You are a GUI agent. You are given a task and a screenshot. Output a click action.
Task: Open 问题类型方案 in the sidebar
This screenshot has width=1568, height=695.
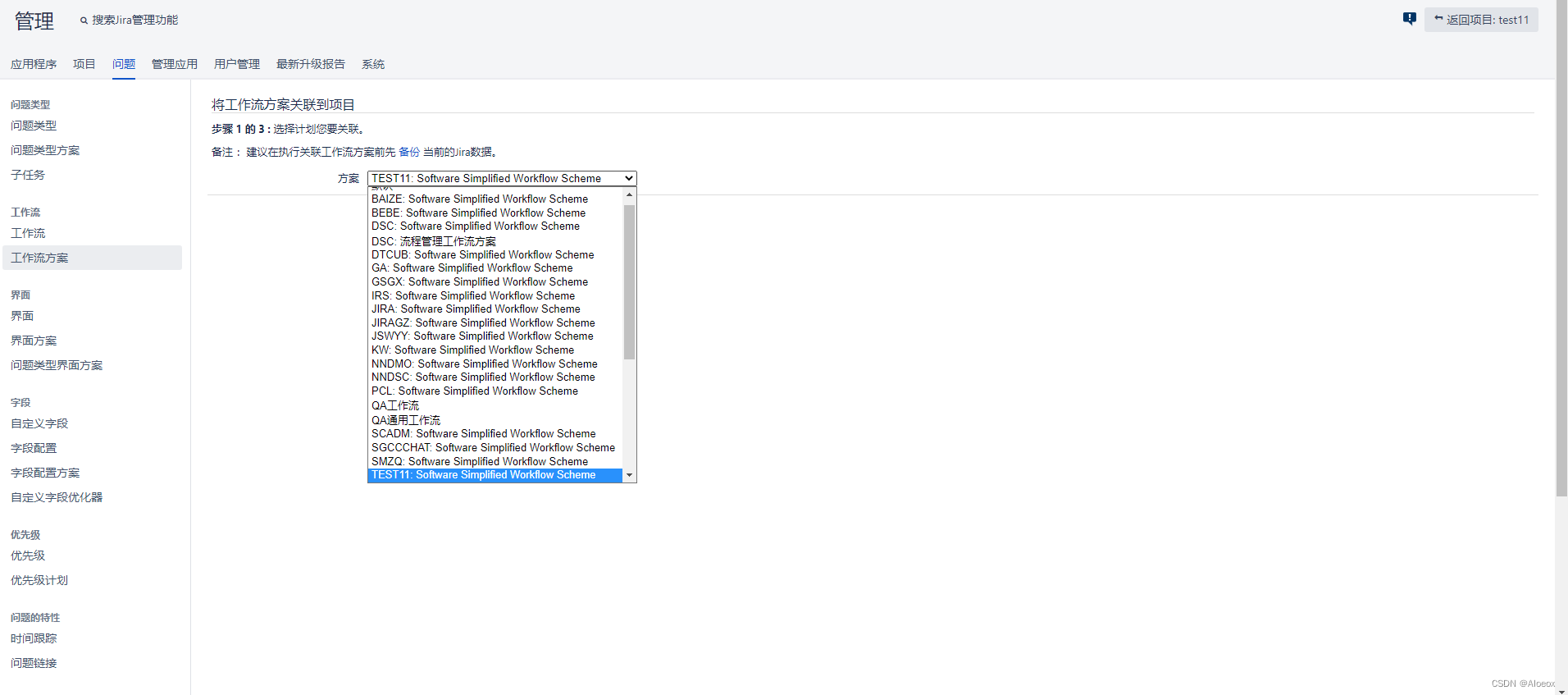coord(45,150)
